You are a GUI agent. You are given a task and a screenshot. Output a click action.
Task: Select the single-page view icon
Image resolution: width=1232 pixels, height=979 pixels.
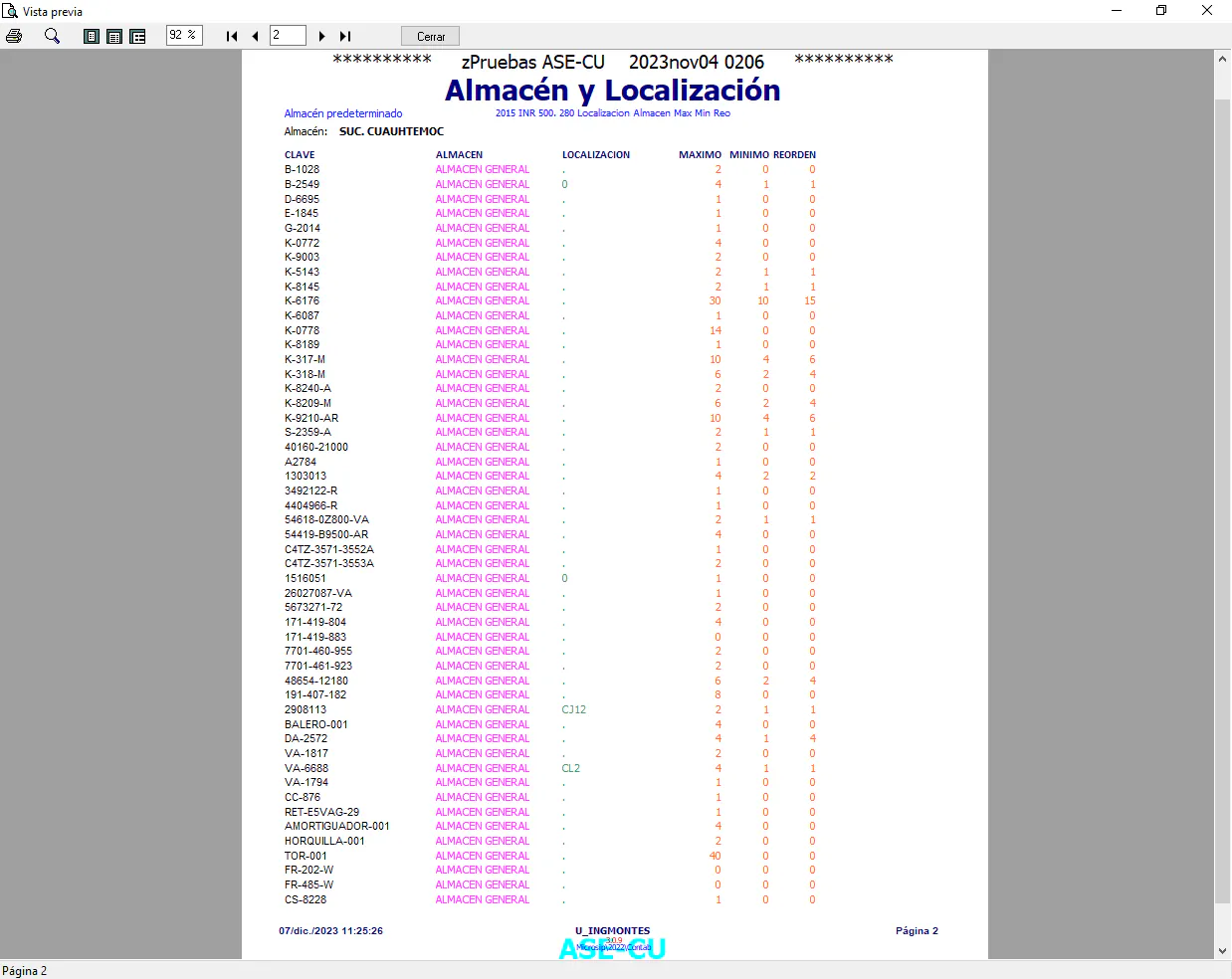click(92, 36)
